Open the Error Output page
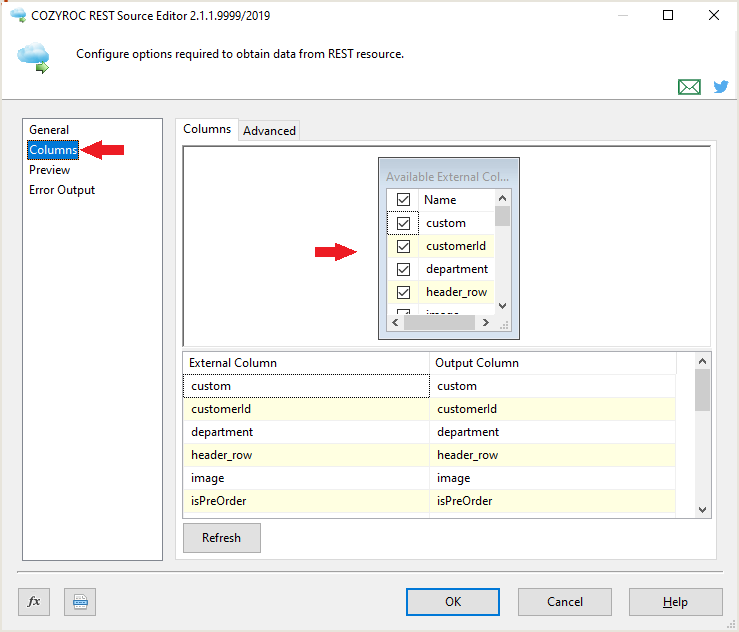 62,190
